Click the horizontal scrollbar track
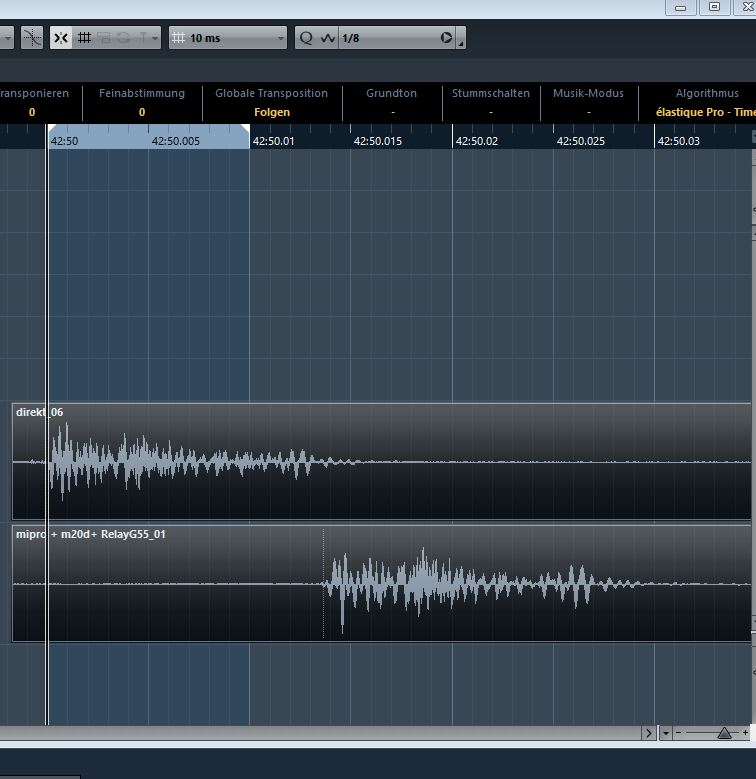 (320, 733)
